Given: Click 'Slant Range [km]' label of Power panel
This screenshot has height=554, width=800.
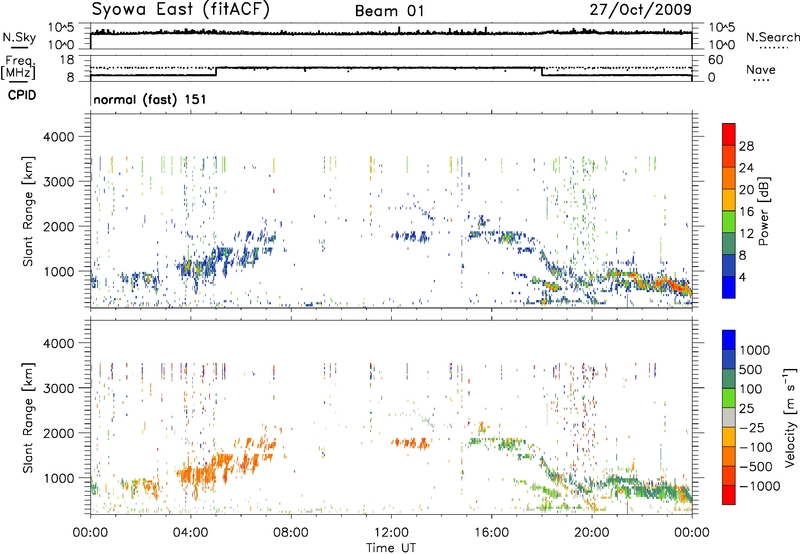Looking at the screenshot, I should coord(28,212).
